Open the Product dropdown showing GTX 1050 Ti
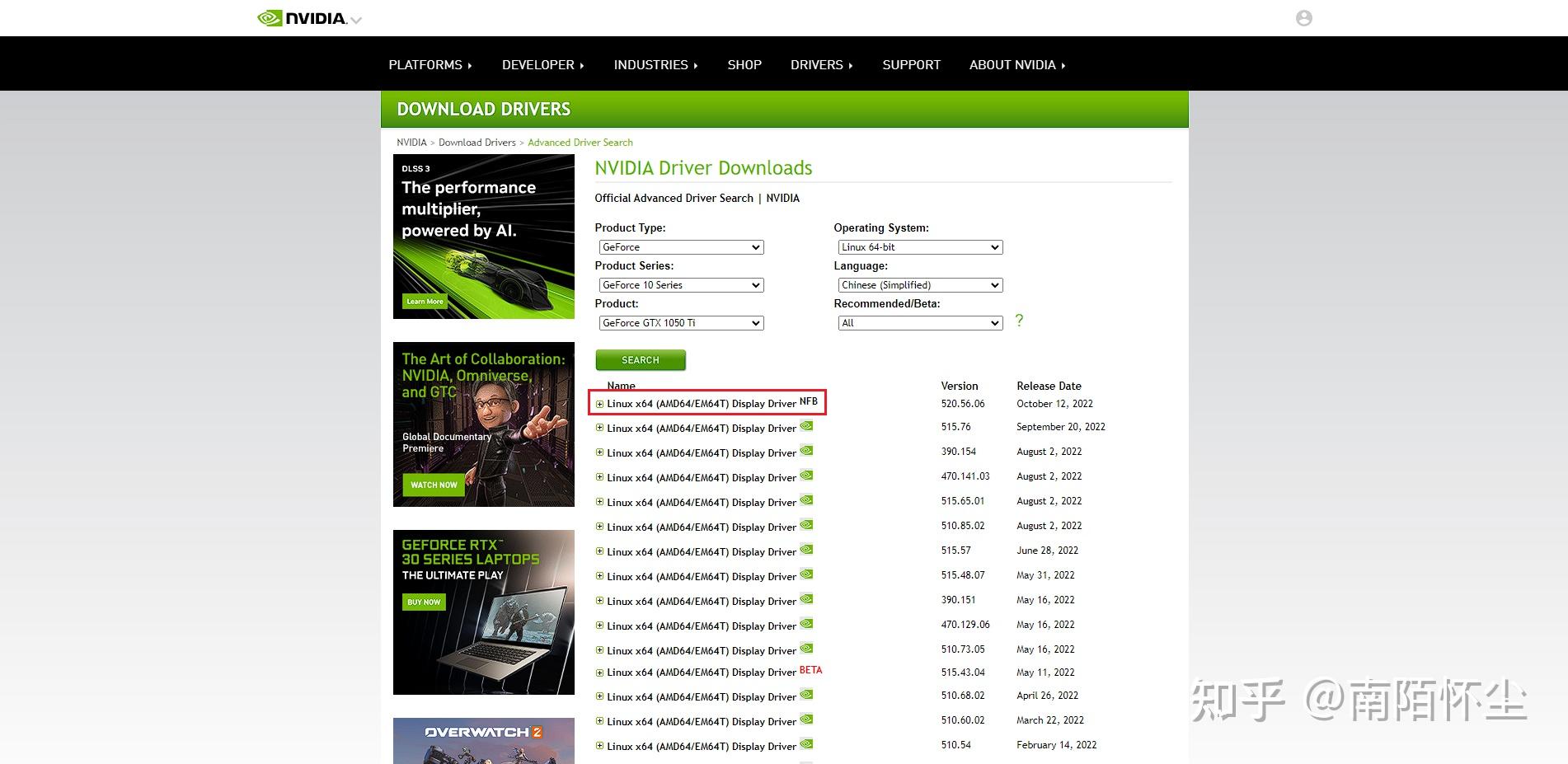This screenshot has height=764, width=1568. [x=681, y=323]
